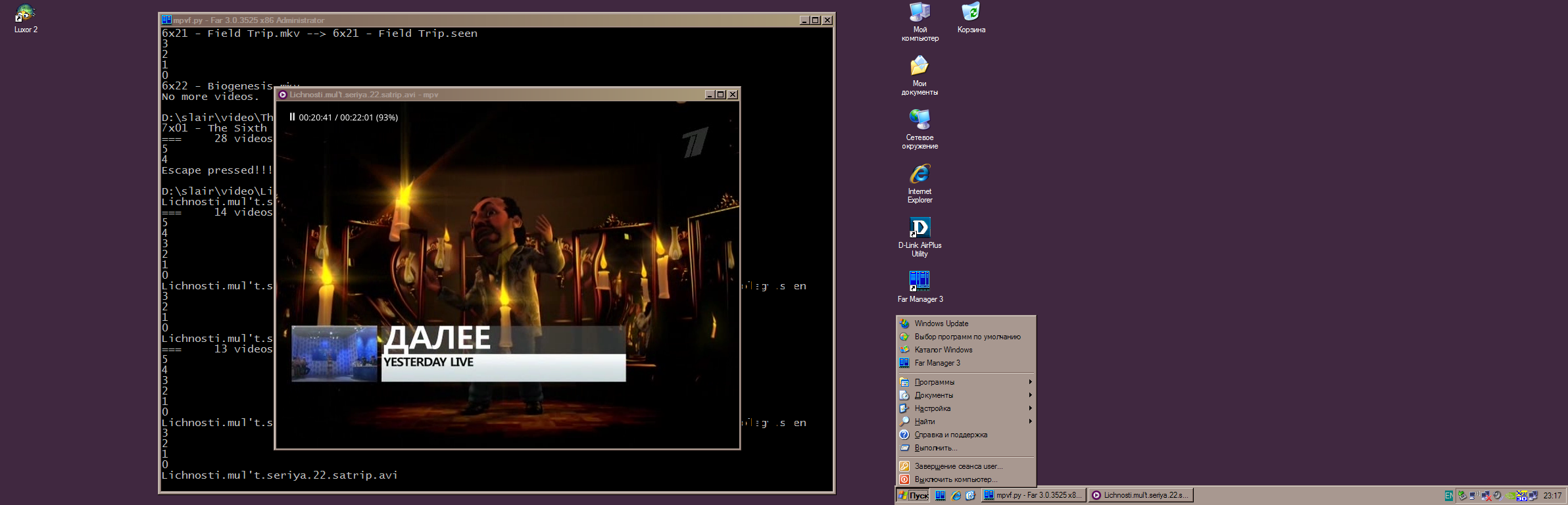Select Выключить компьютер... in start menu

point(966,479)
